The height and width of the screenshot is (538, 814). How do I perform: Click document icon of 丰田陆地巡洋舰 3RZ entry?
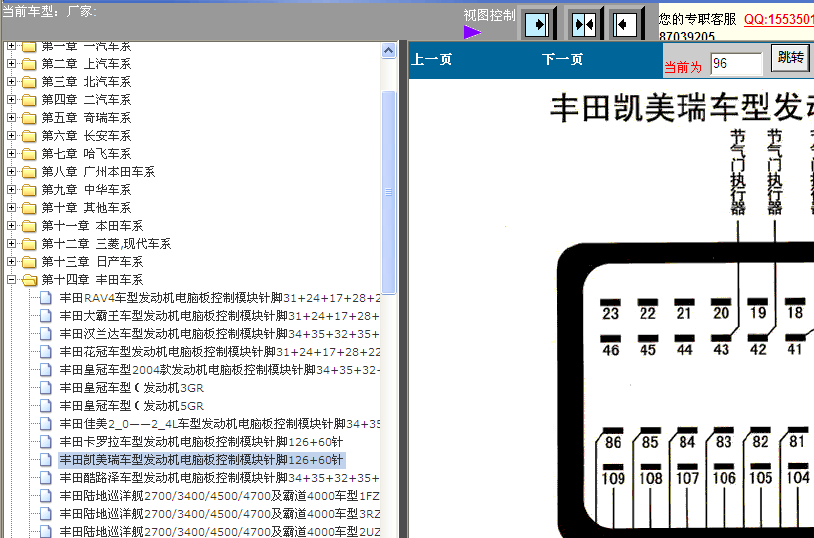tap(46, 514)
